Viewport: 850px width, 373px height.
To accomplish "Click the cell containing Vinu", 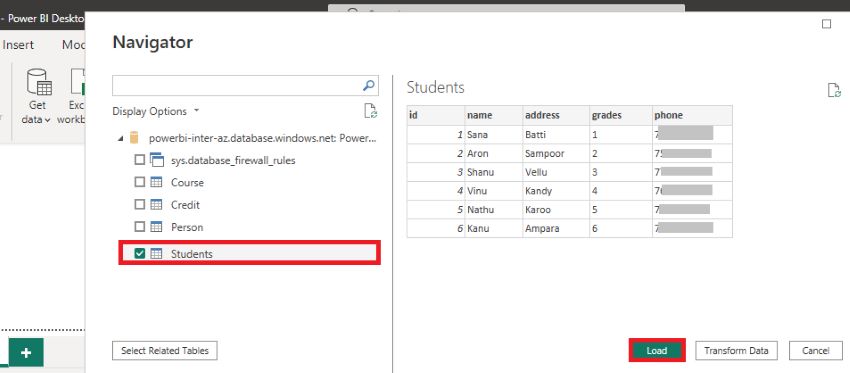I will point(493,191).
